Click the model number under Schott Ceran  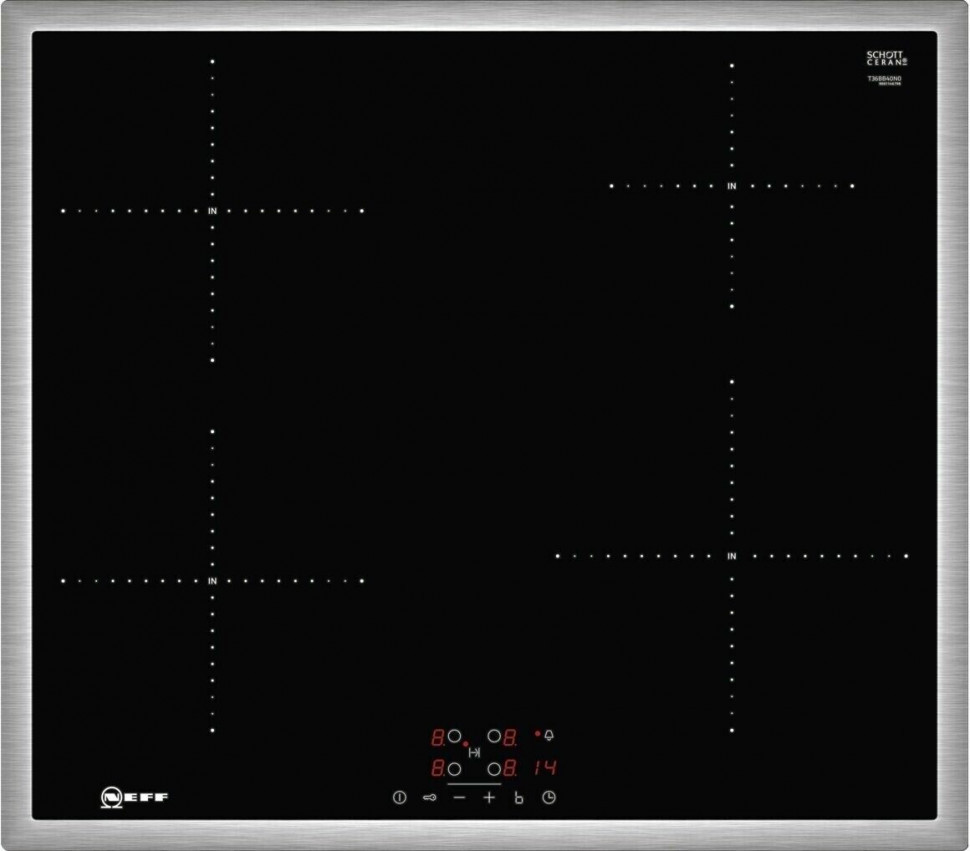(x=884, y=79)
